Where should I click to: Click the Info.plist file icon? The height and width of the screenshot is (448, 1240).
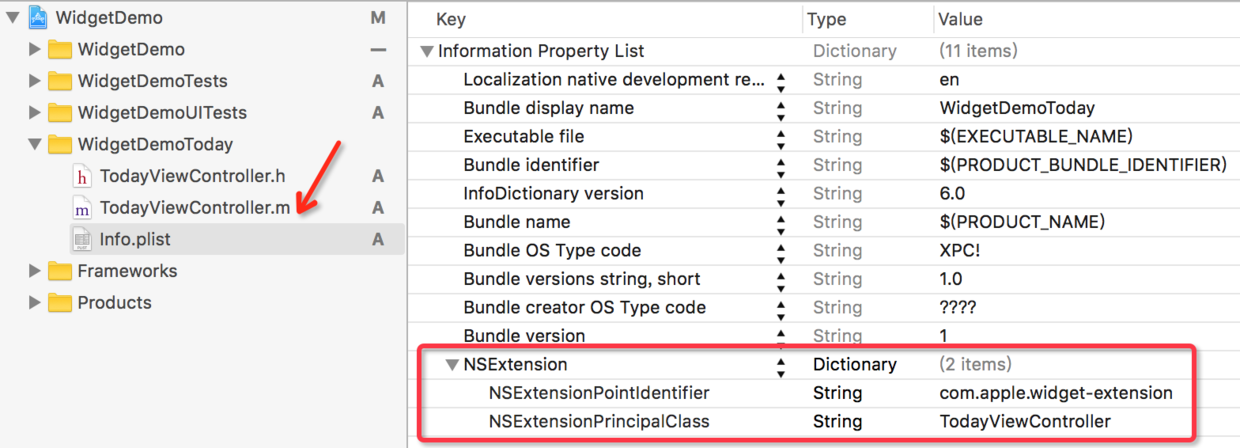coord(83,239)
